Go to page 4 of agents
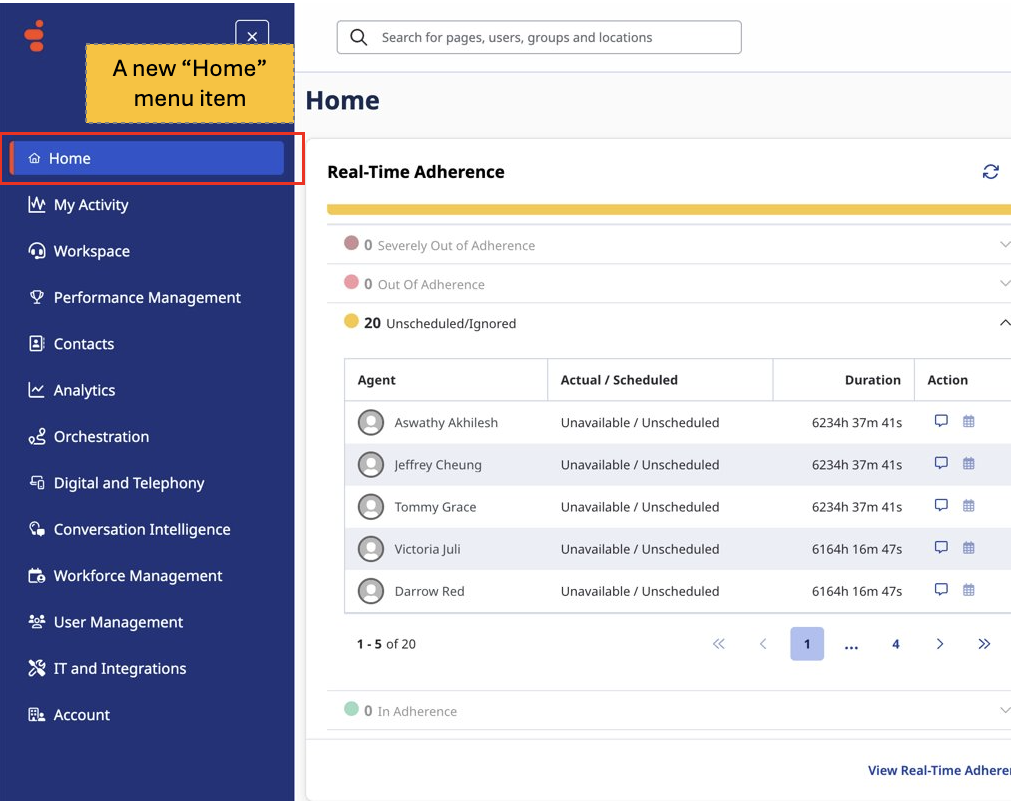1022x802 pixels. pos(895,644)
